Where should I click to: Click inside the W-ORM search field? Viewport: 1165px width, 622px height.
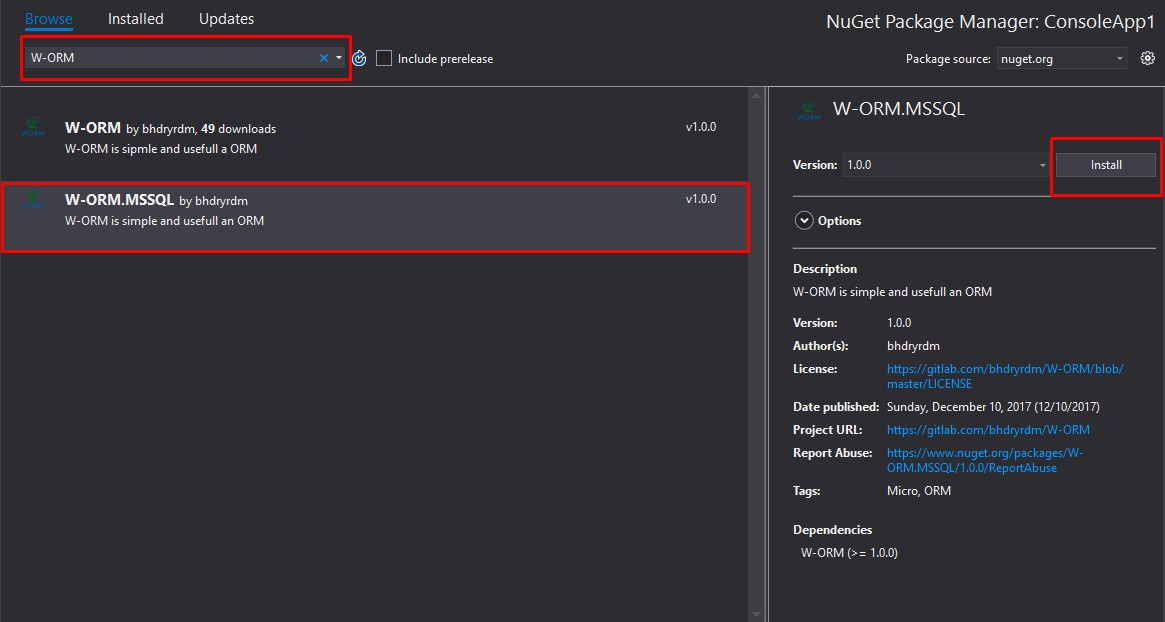tap(170, 58)
